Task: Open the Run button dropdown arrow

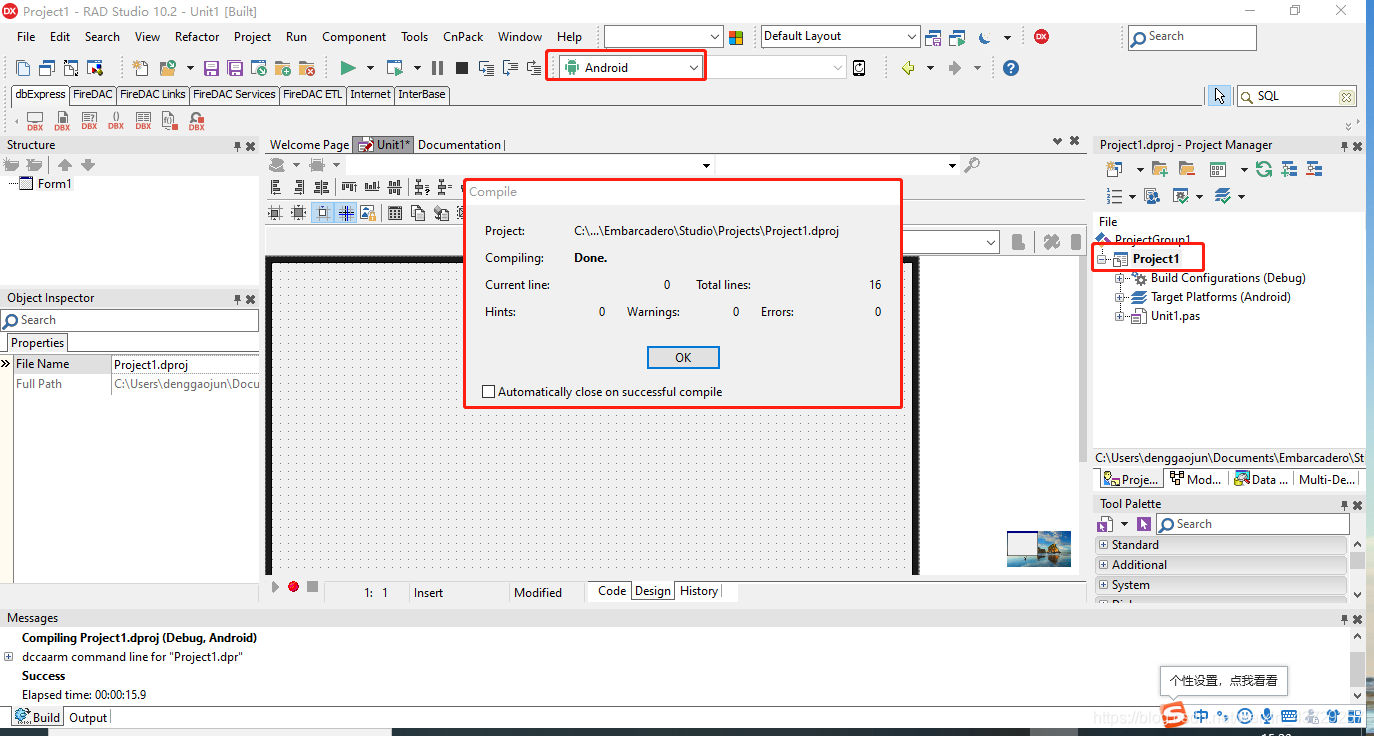Action: coord(370,68)
